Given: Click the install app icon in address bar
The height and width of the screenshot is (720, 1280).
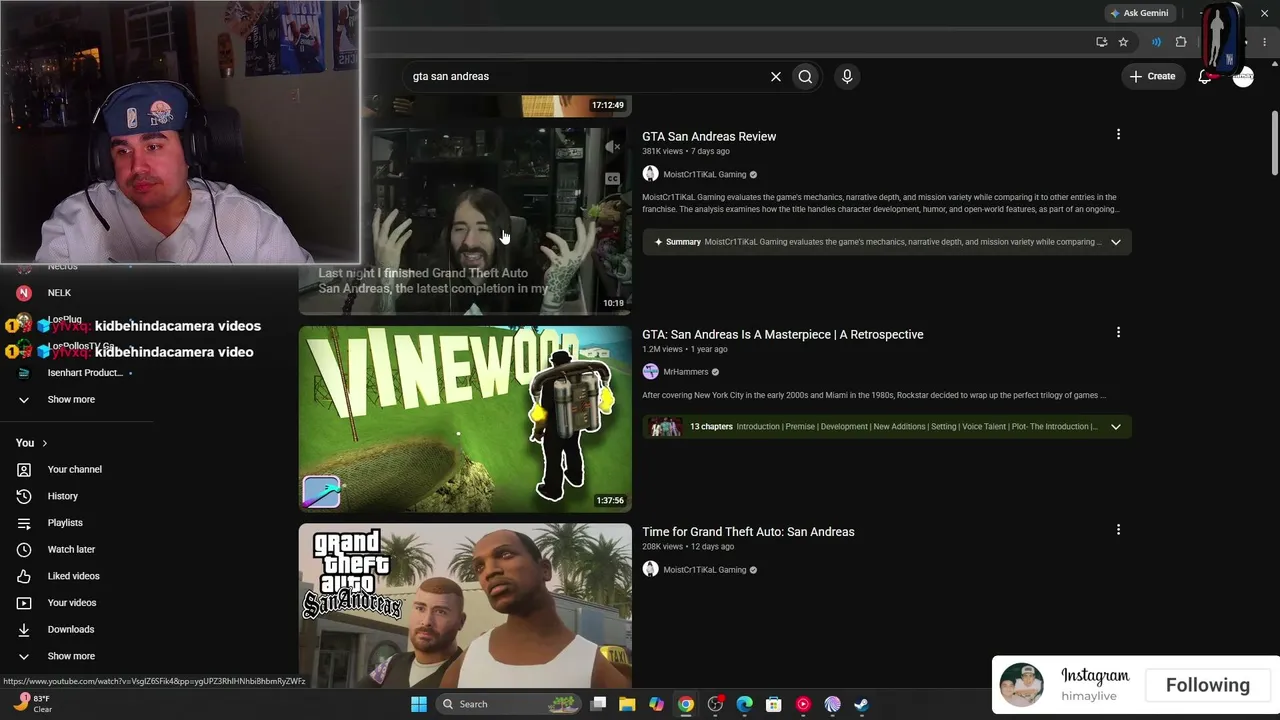Looking at the screenshot, I should click(x=1101, y=42).
